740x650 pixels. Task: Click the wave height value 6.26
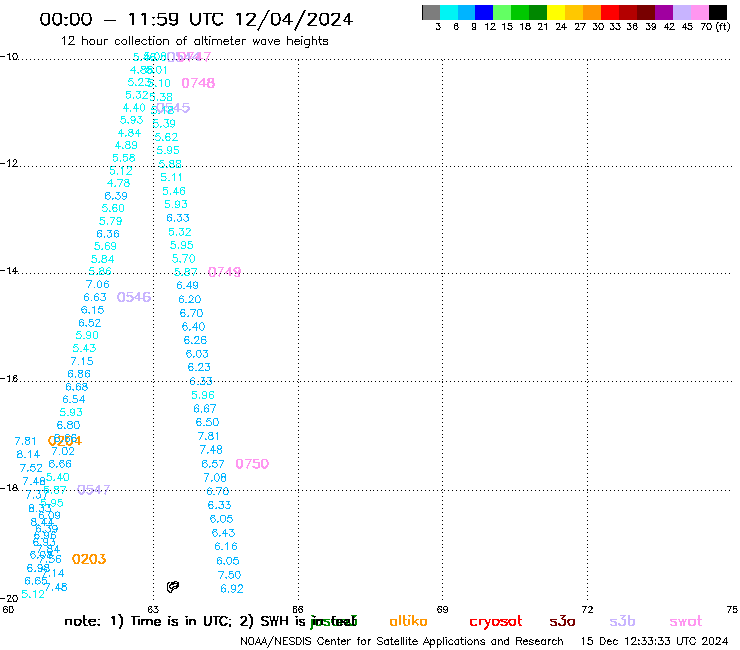[195, 340]
